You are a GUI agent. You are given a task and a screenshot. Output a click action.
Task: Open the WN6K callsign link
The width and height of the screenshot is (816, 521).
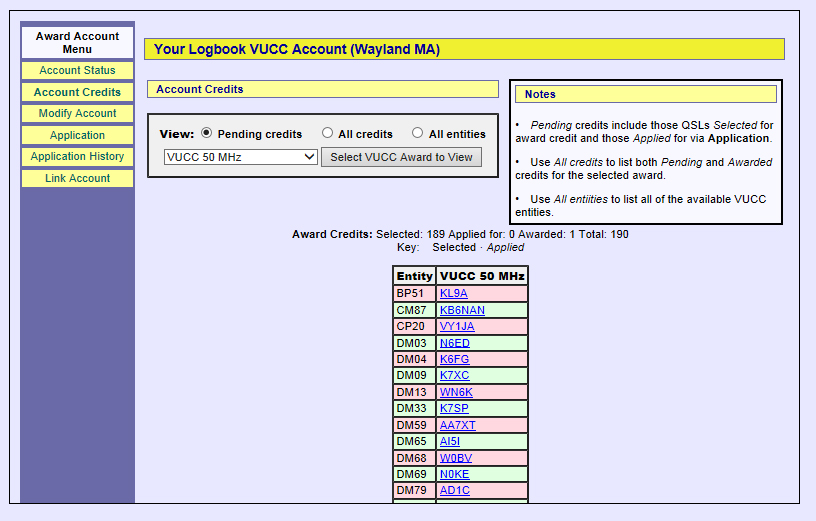tap(456, 392)
